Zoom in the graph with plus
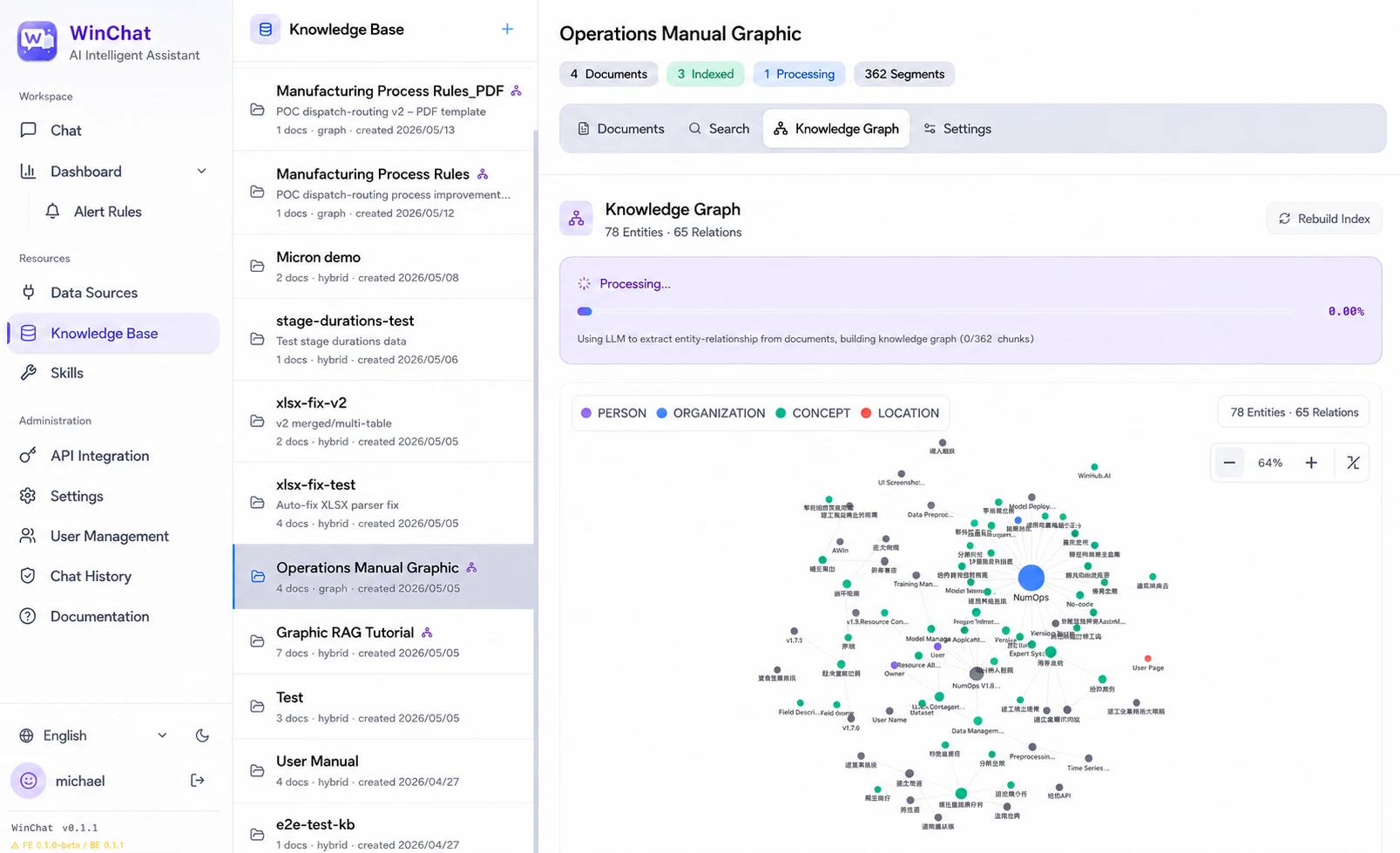This screenshot has width=1400, height=853. pos(1311,463)
